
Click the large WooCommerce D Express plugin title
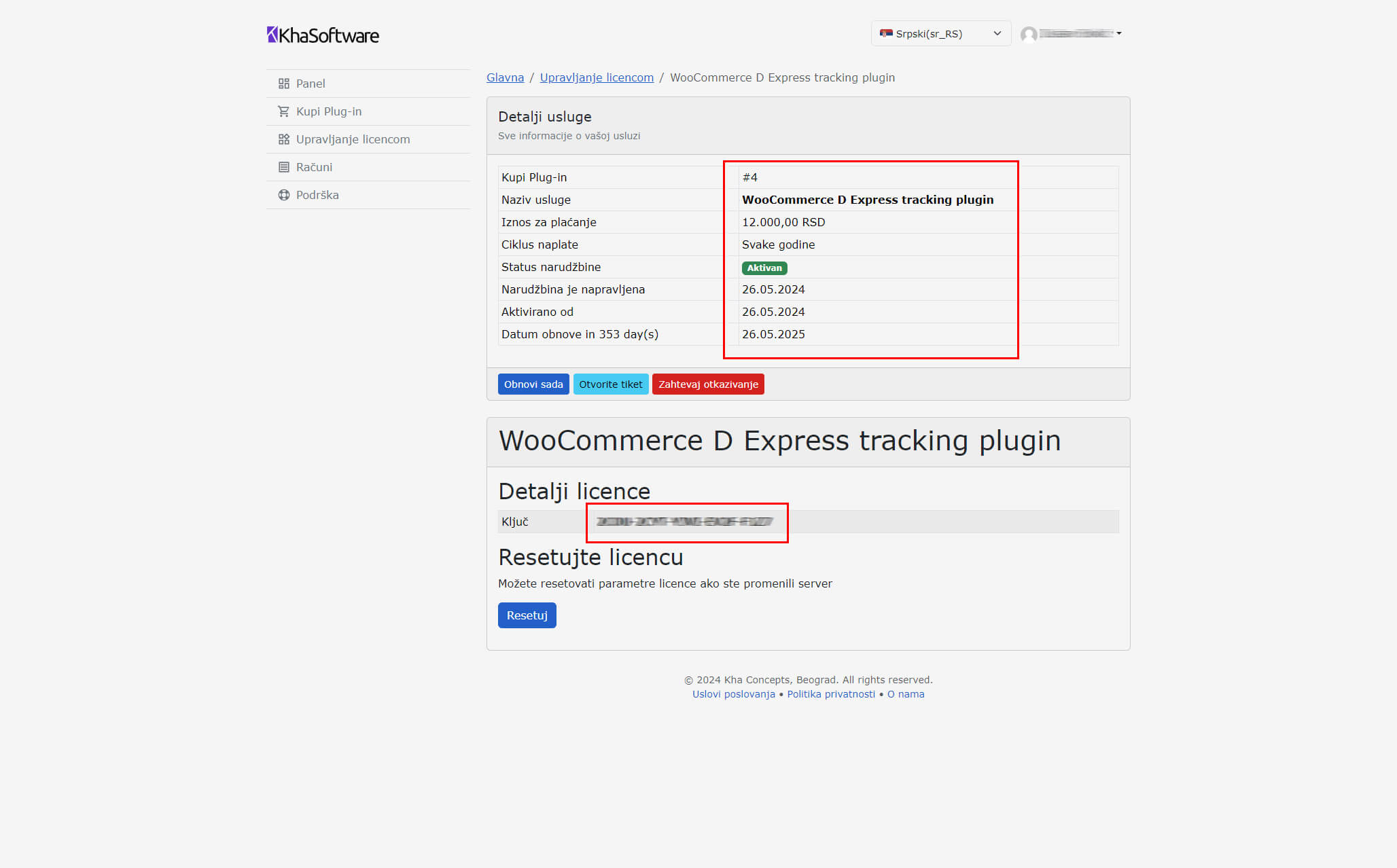tap(779, 441)
